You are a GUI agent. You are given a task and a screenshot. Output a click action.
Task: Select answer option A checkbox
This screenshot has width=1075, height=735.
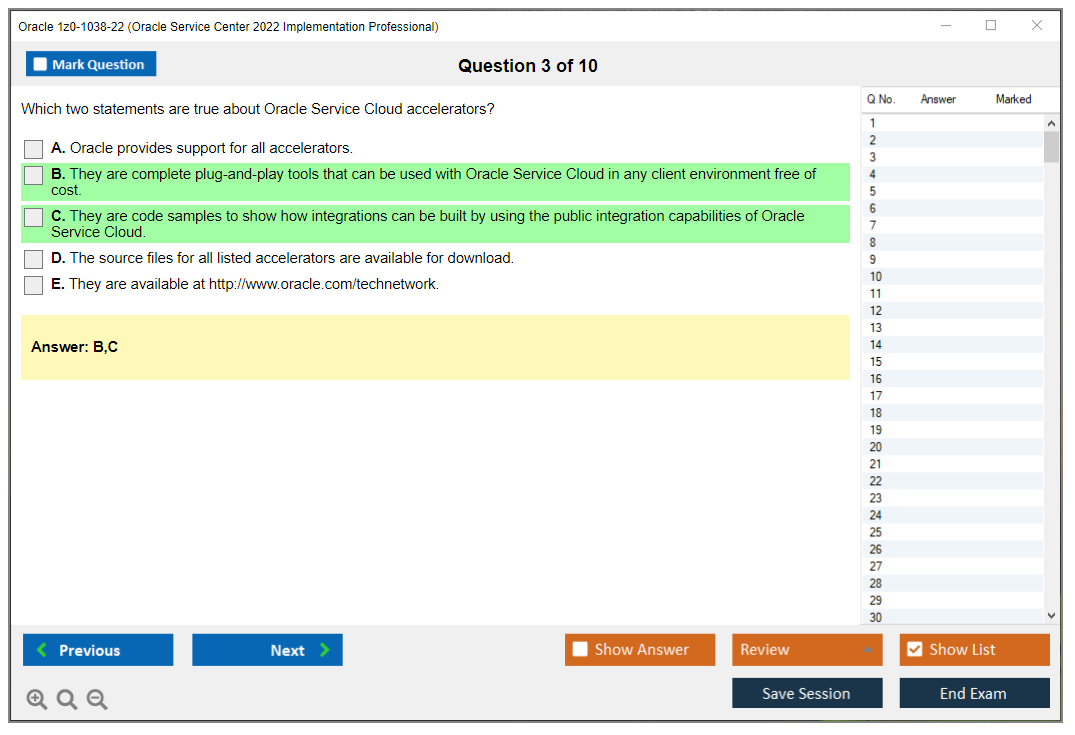tap(34, 149)
